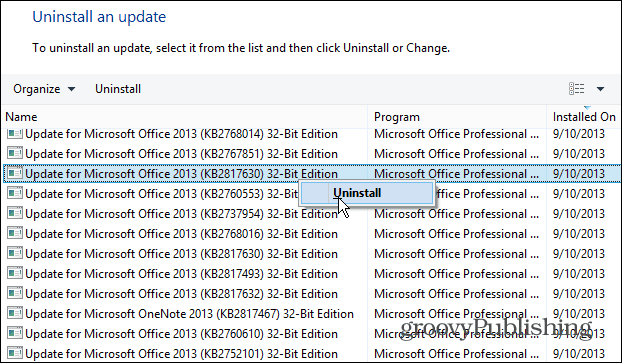Click the icon beside update KB2768014
The height and width of the screenshot is (363, 622).
15,134
